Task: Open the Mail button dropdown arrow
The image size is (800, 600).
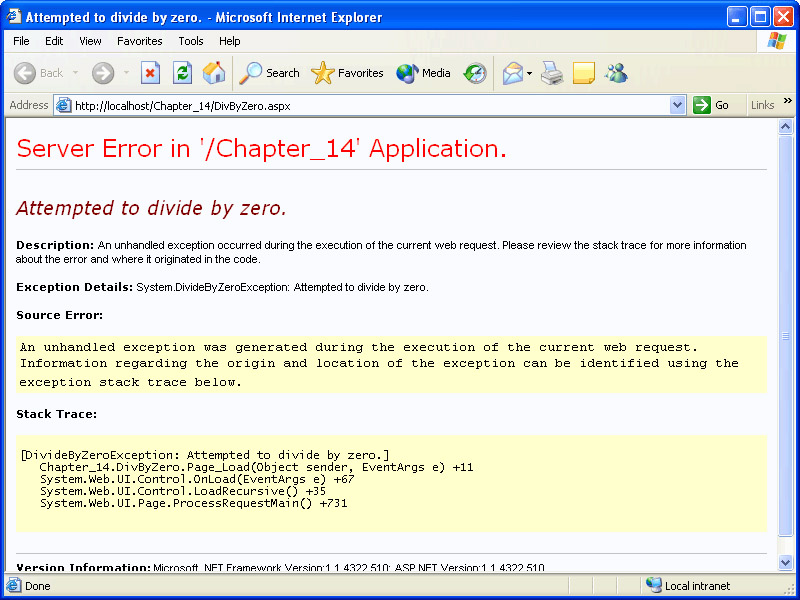Action: [x=529, y=73]
